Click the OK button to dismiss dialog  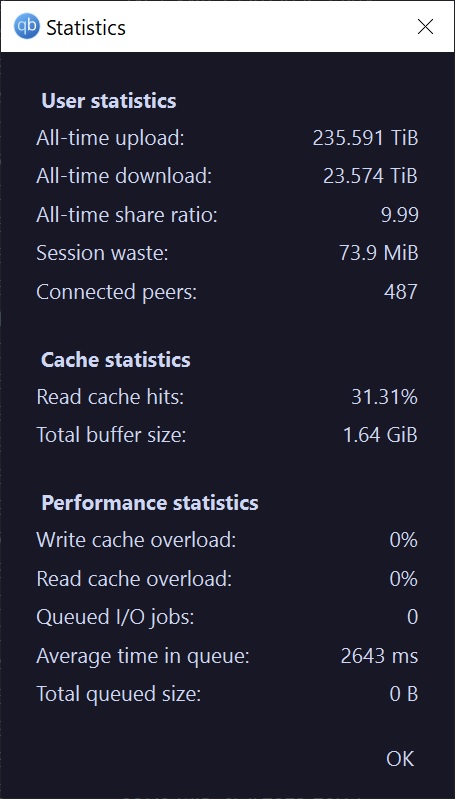400,759
